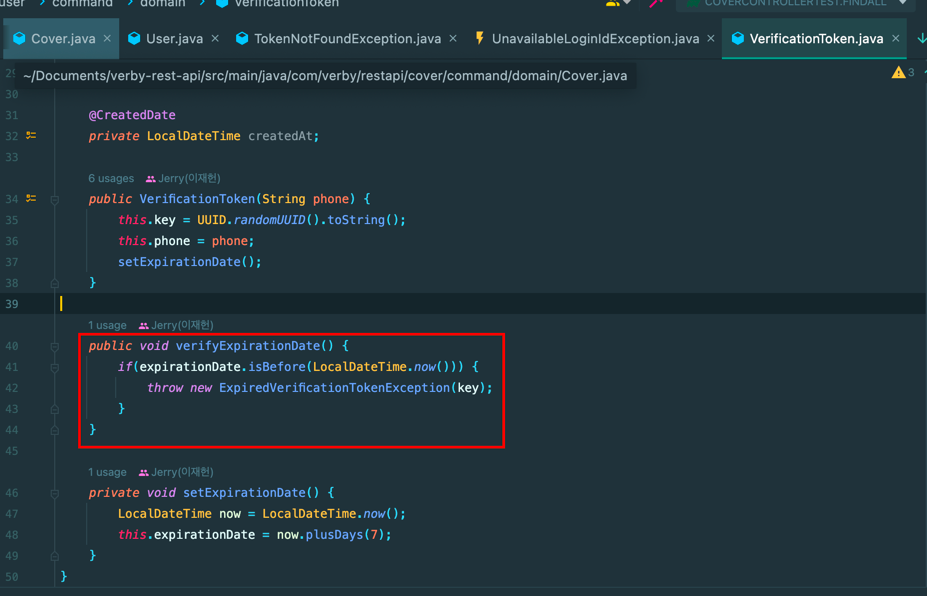Show hidden tabs via the arrow after VerificationToken.java
The image size is (927, 596).
tap(921, 38)
